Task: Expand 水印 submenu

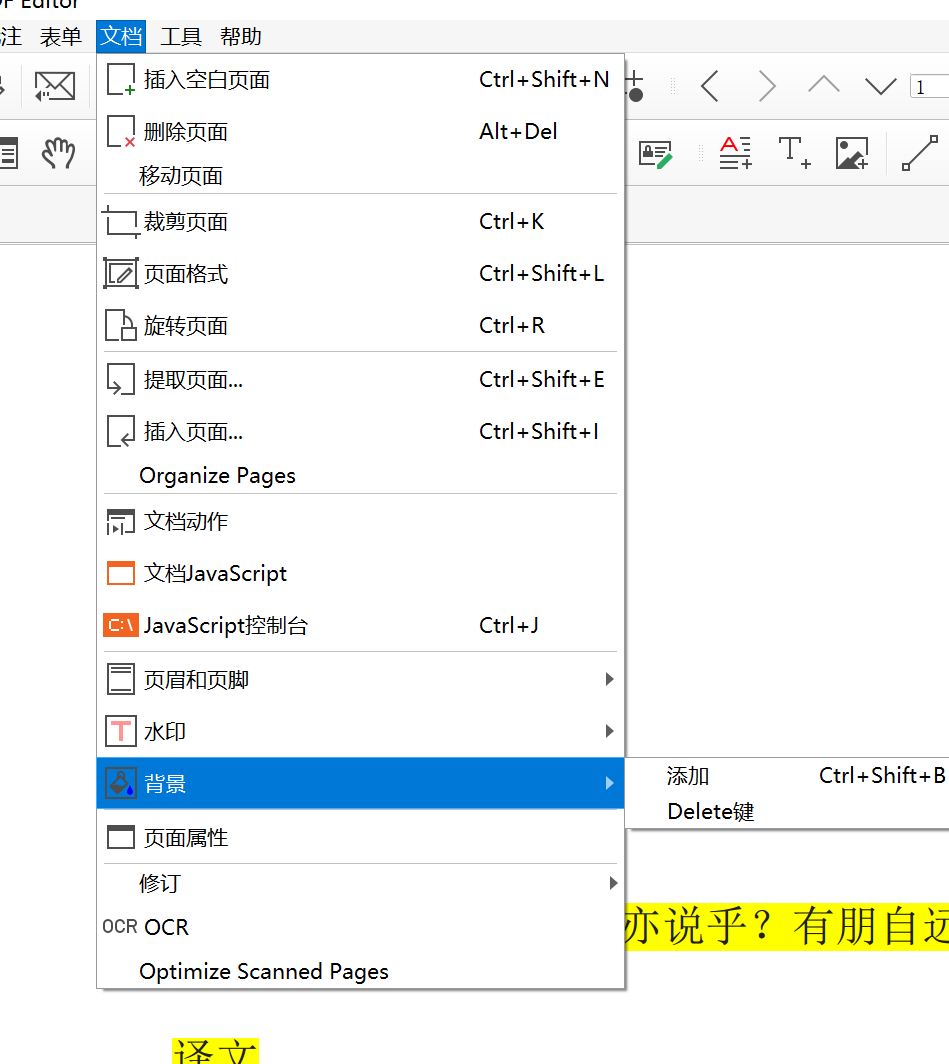Action: pyautogui.click(x=360, y=732)
